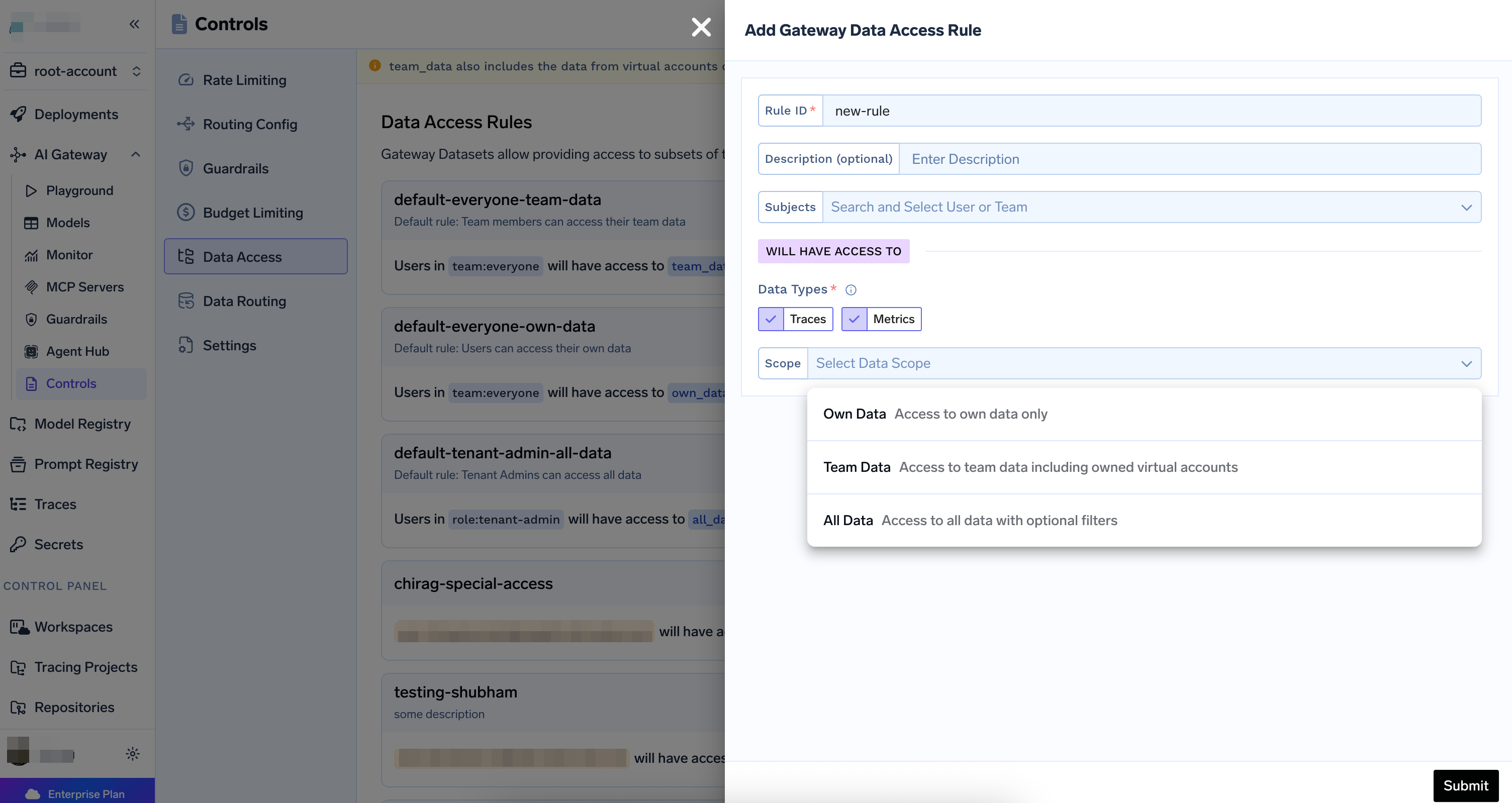The image size is (1512, 803).
Task: Open the root-account switcher
Action: (x=76, y=71)
